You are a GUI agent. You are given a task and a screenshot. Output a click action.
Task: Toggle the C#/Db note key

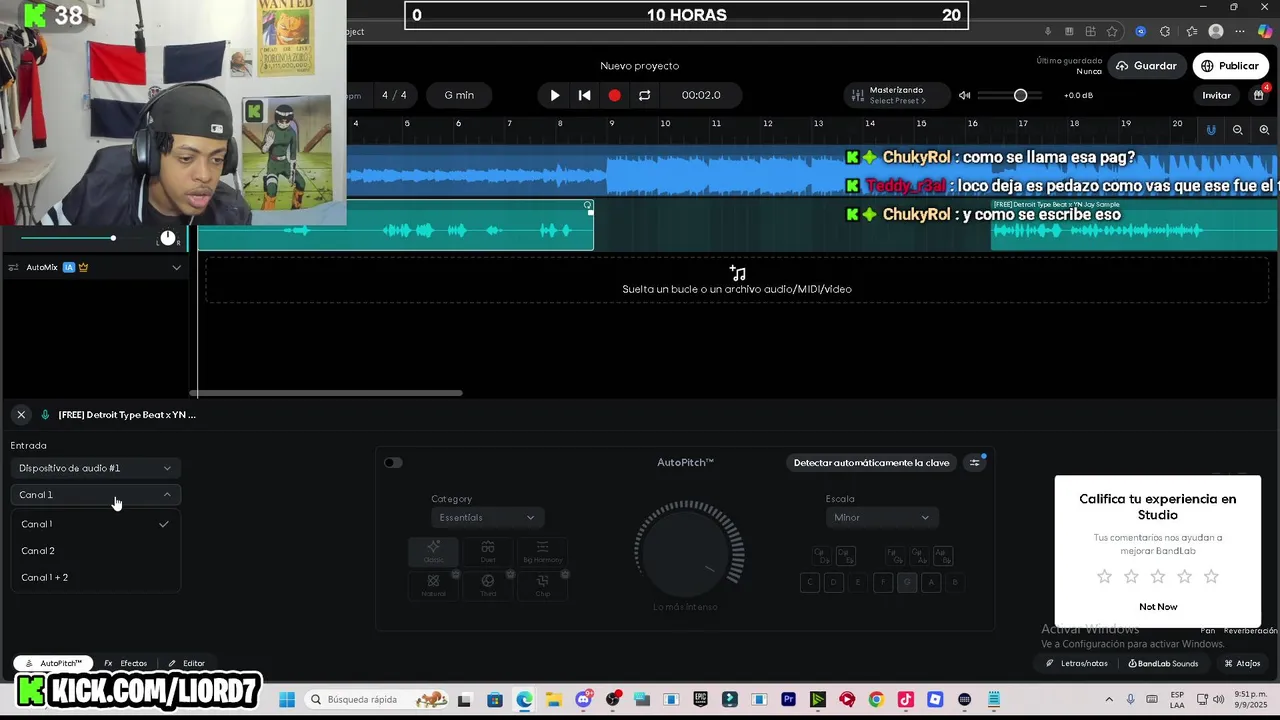821,556
